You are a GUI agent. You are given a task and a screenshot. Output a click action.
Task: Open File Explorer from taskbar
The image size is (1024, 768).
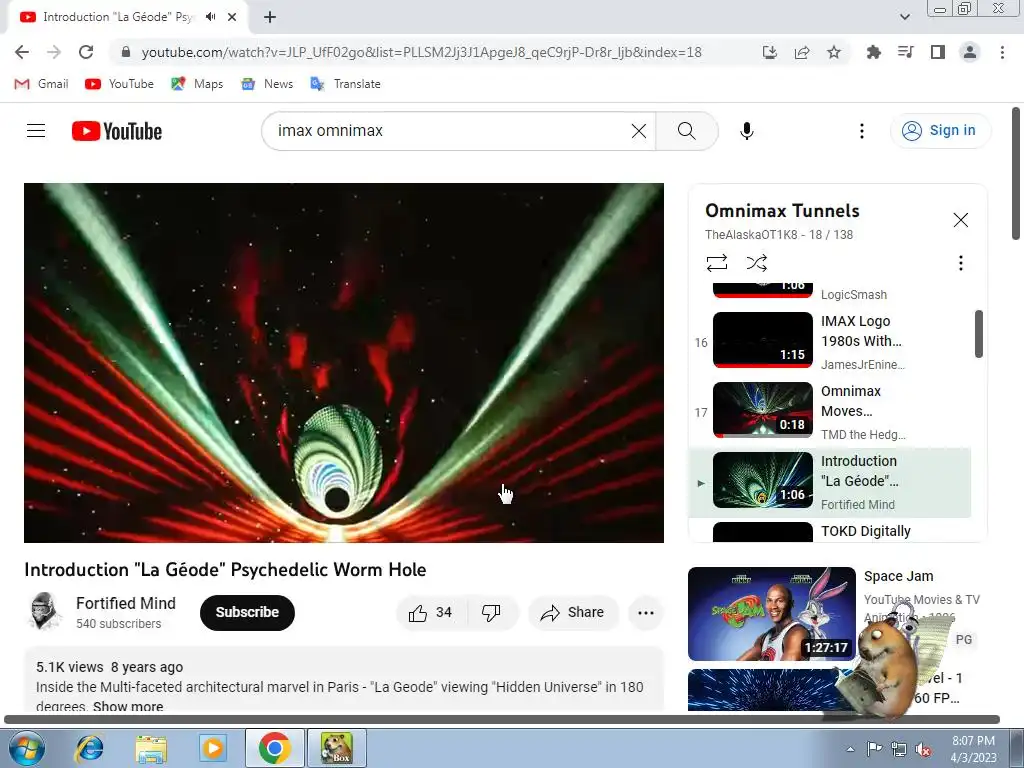tap(151, 748)
